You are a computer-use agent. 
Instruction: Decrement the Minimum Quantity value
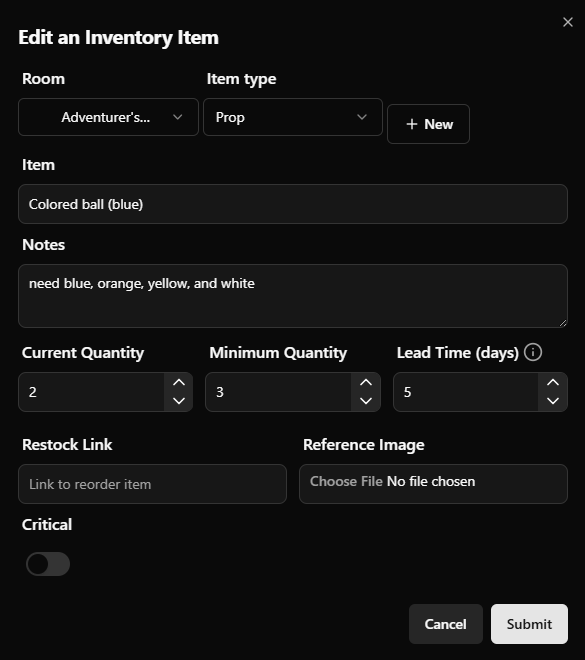click(x=366, y=401)
